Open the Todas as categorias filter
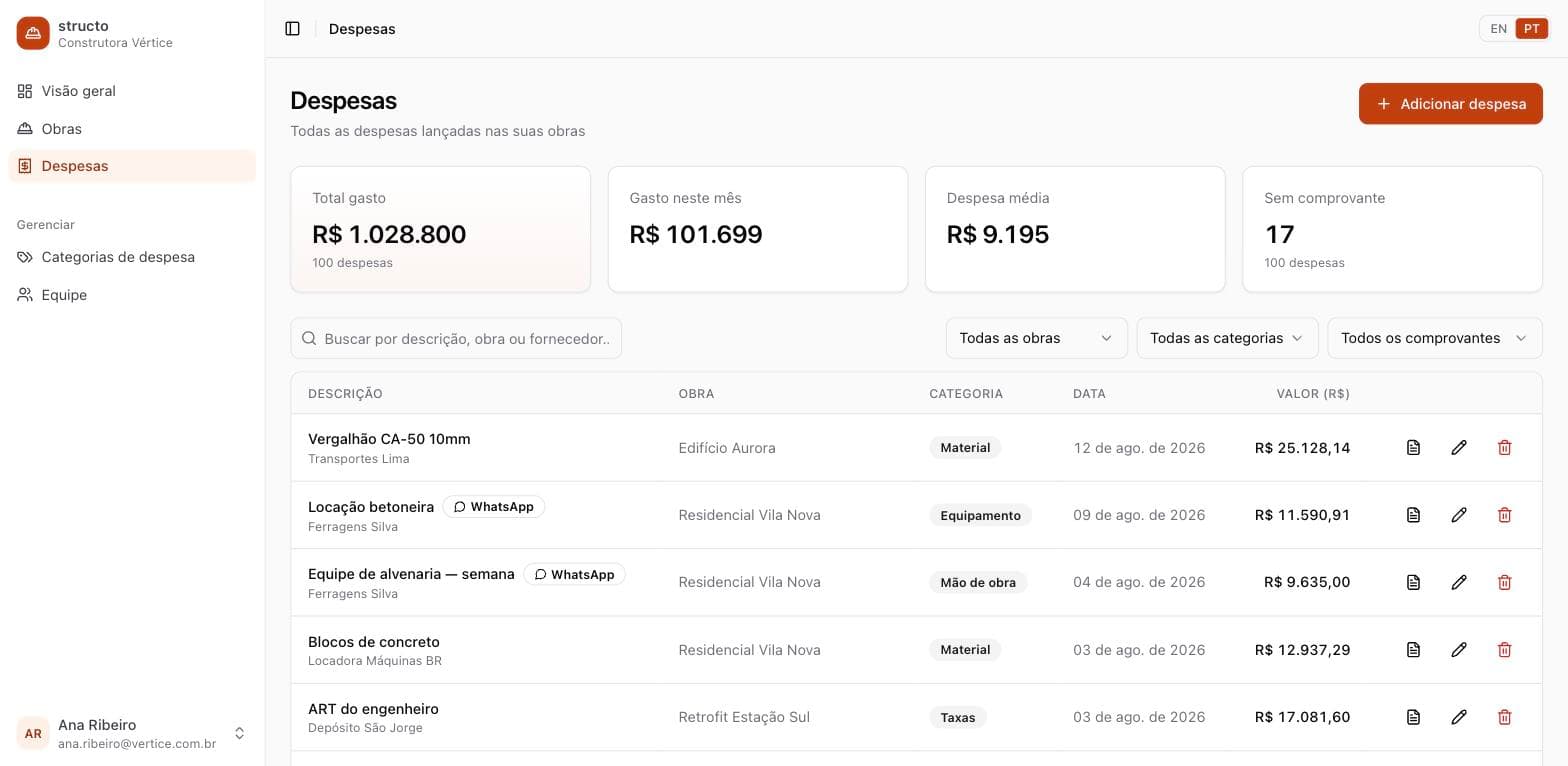This screenshot has height=766, width=1568. [1227, 338]
